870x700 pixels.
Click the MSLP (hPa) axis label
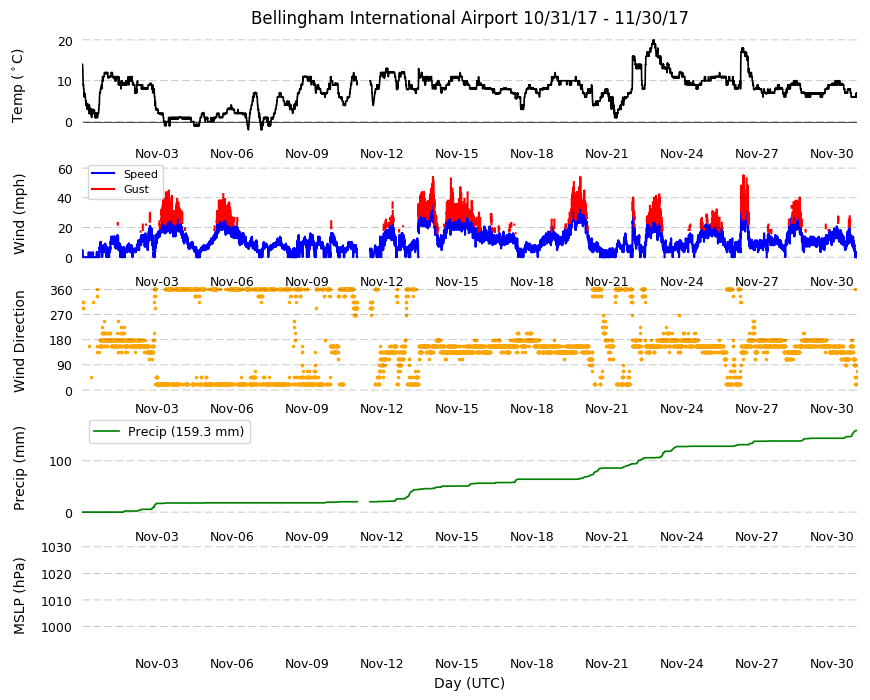pos(19,595)
